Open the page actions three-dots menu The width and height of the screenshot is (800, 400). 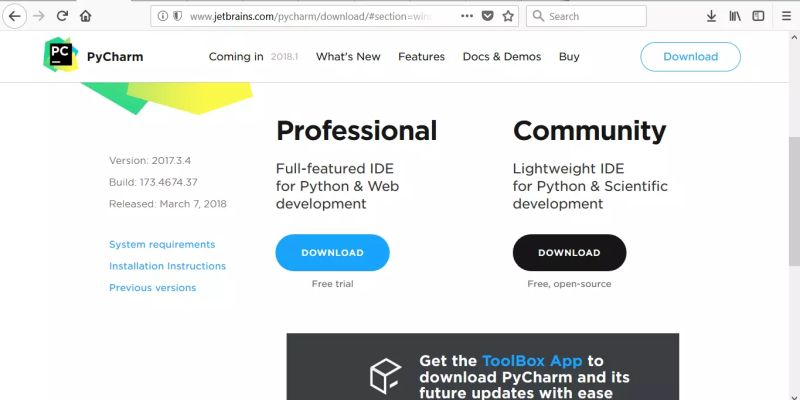pyautogui.click(x=467, y=16)
